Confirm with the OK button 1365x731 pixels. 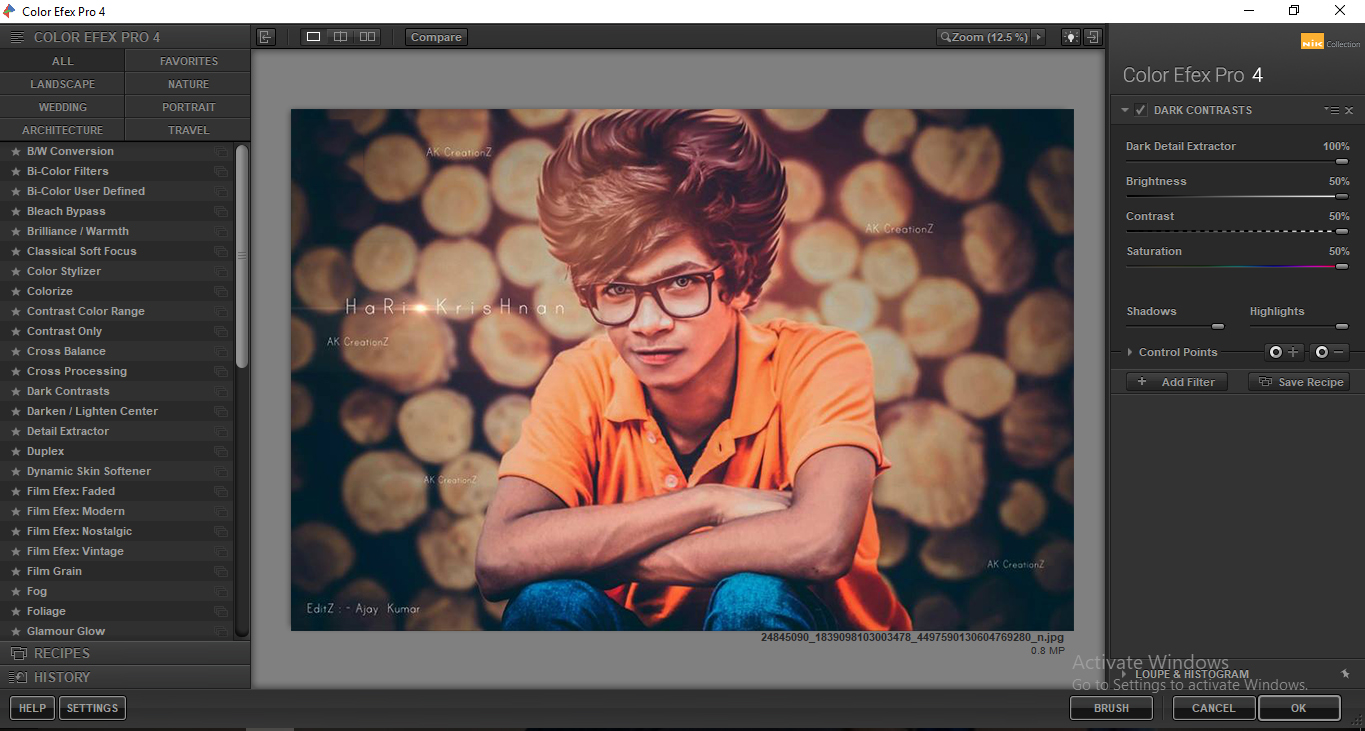(1298, 708)
